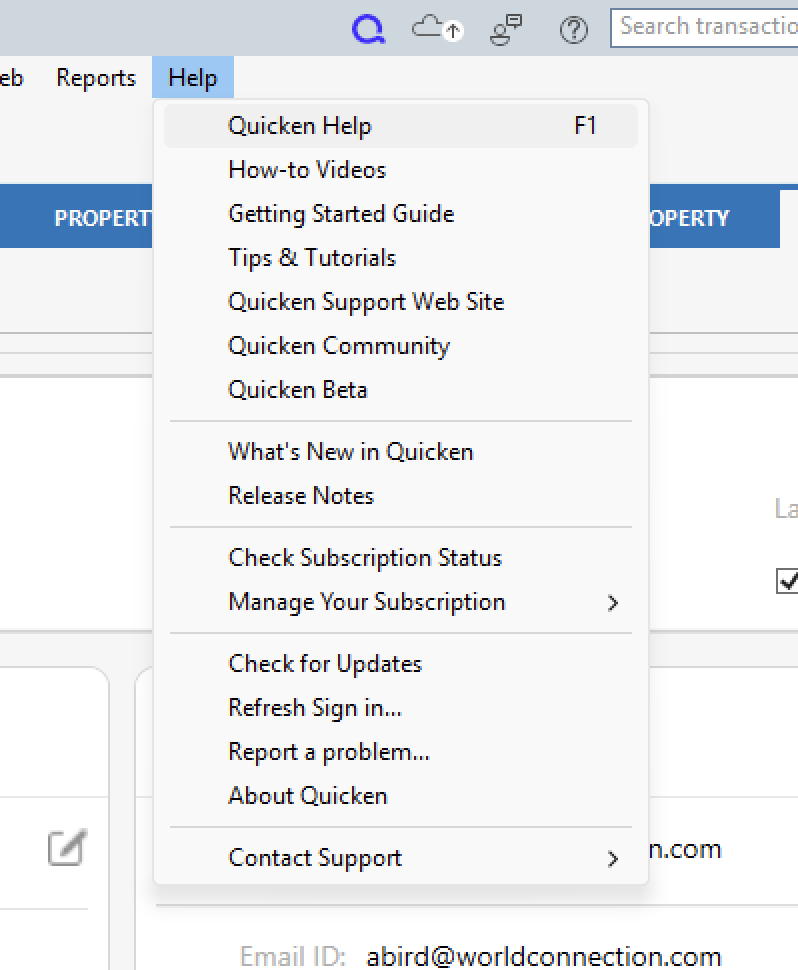The height and width of the screenshot is (970, 798).
Task: Select Quicken Help from the menu
Action: pyautogui.click(x=301, y=125)
